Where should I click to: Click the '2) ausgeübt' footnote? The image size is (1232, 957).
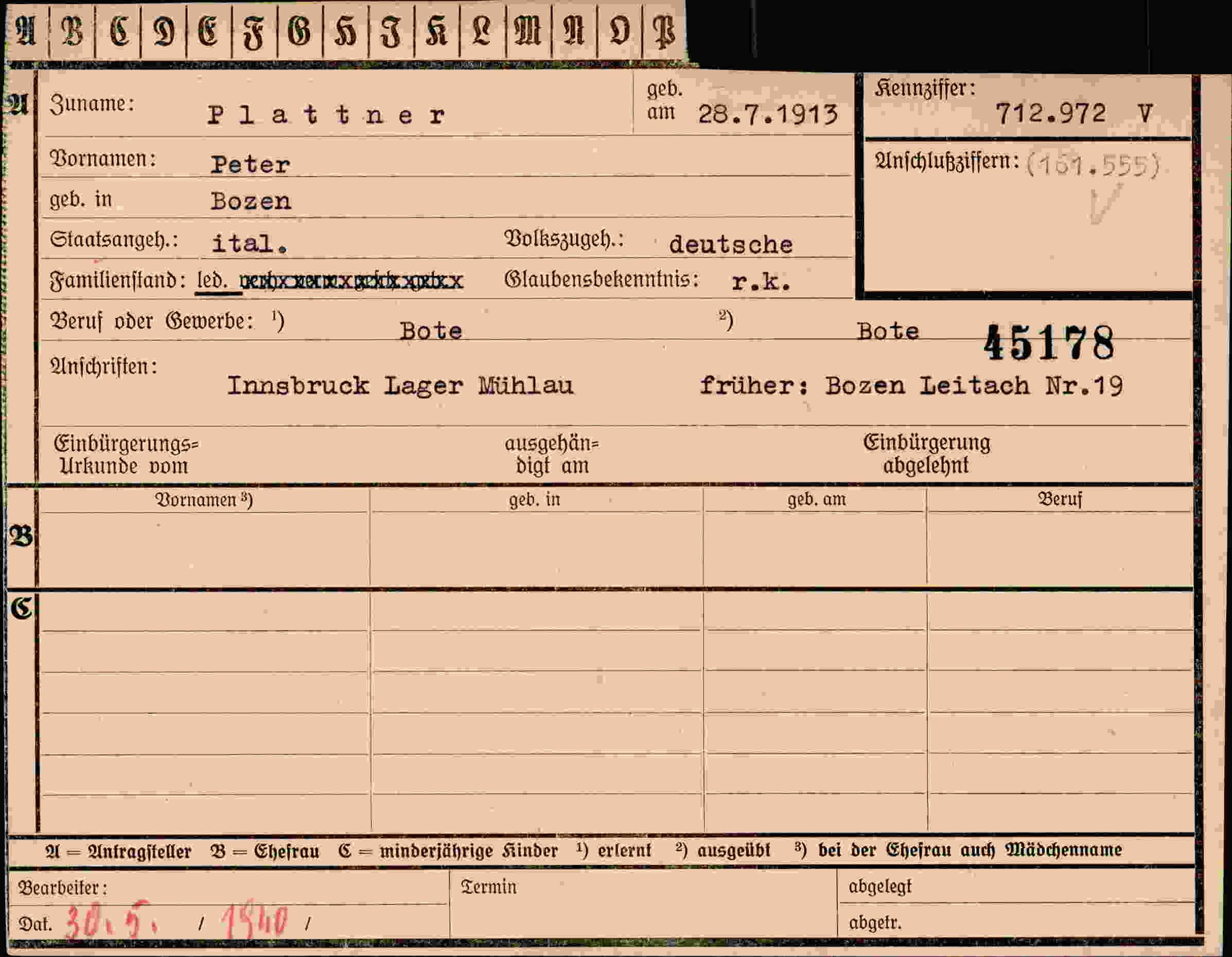(723, 850)
